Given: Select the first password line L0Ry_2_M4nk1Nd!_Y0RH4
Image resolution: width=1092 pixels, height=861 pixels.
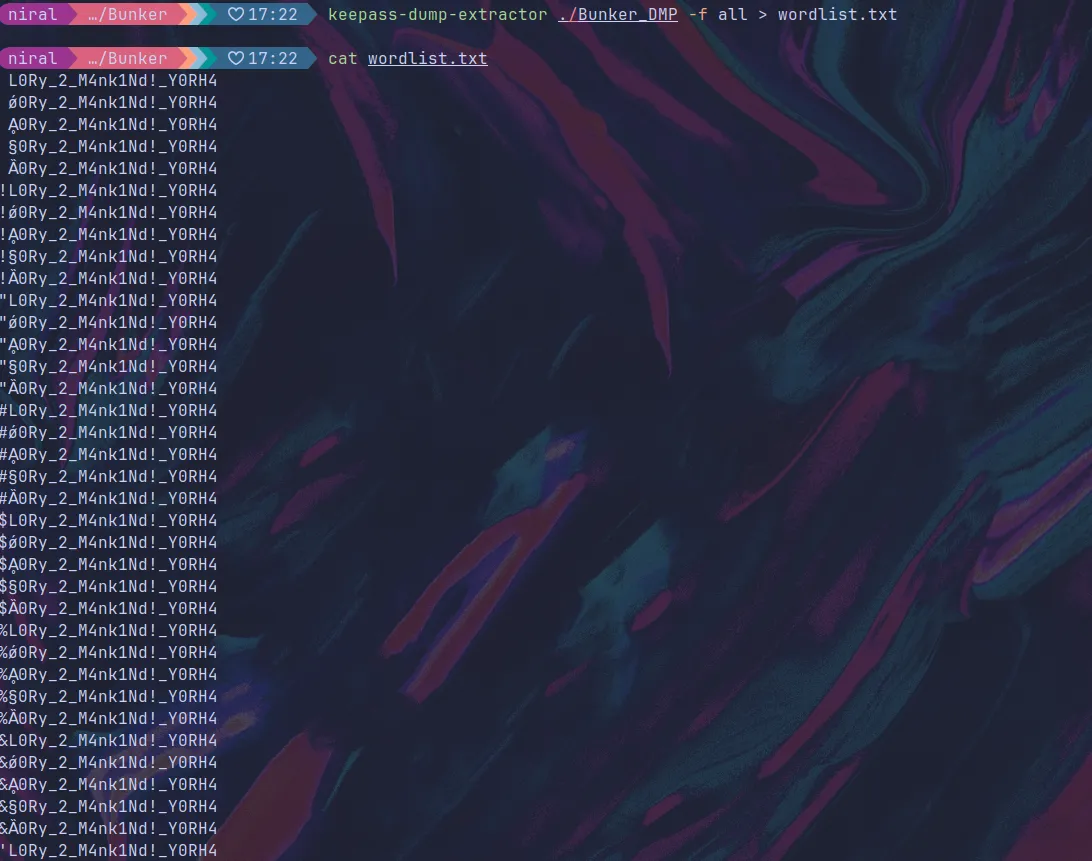Looking at the screenshot, I should point(110,80).
